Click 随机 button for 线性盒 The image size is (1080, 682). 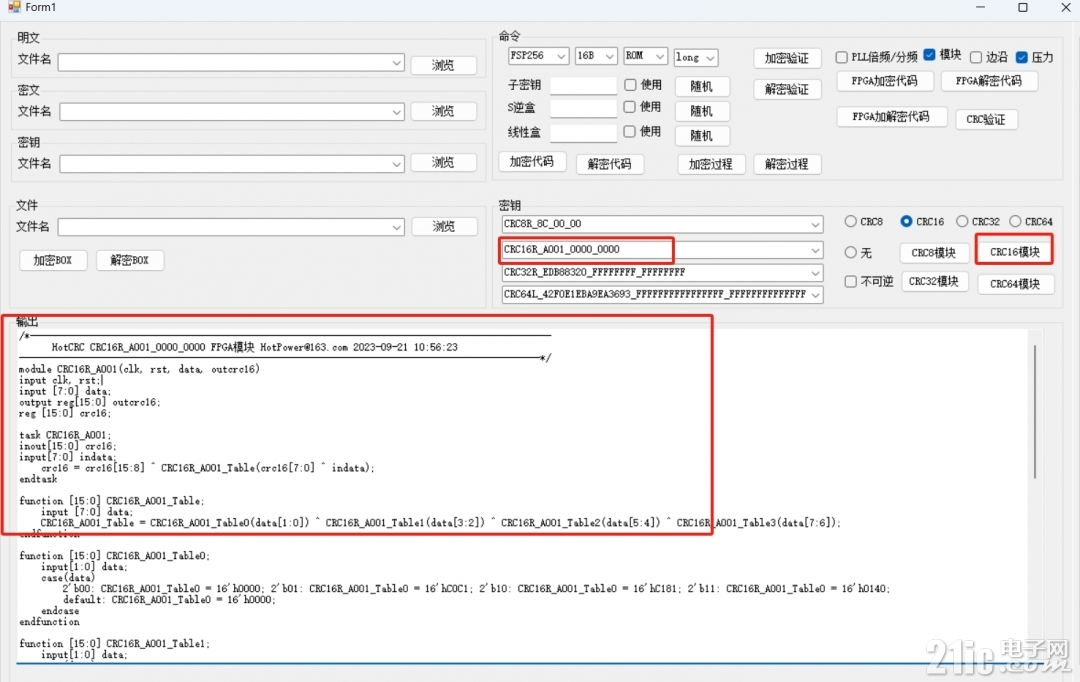(701, 136)
